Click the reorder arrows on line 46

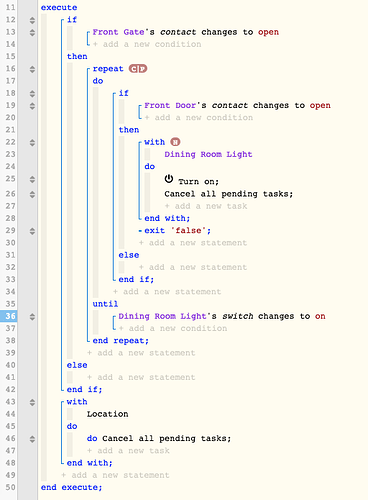pyautogui.click(x=32, y=439)
